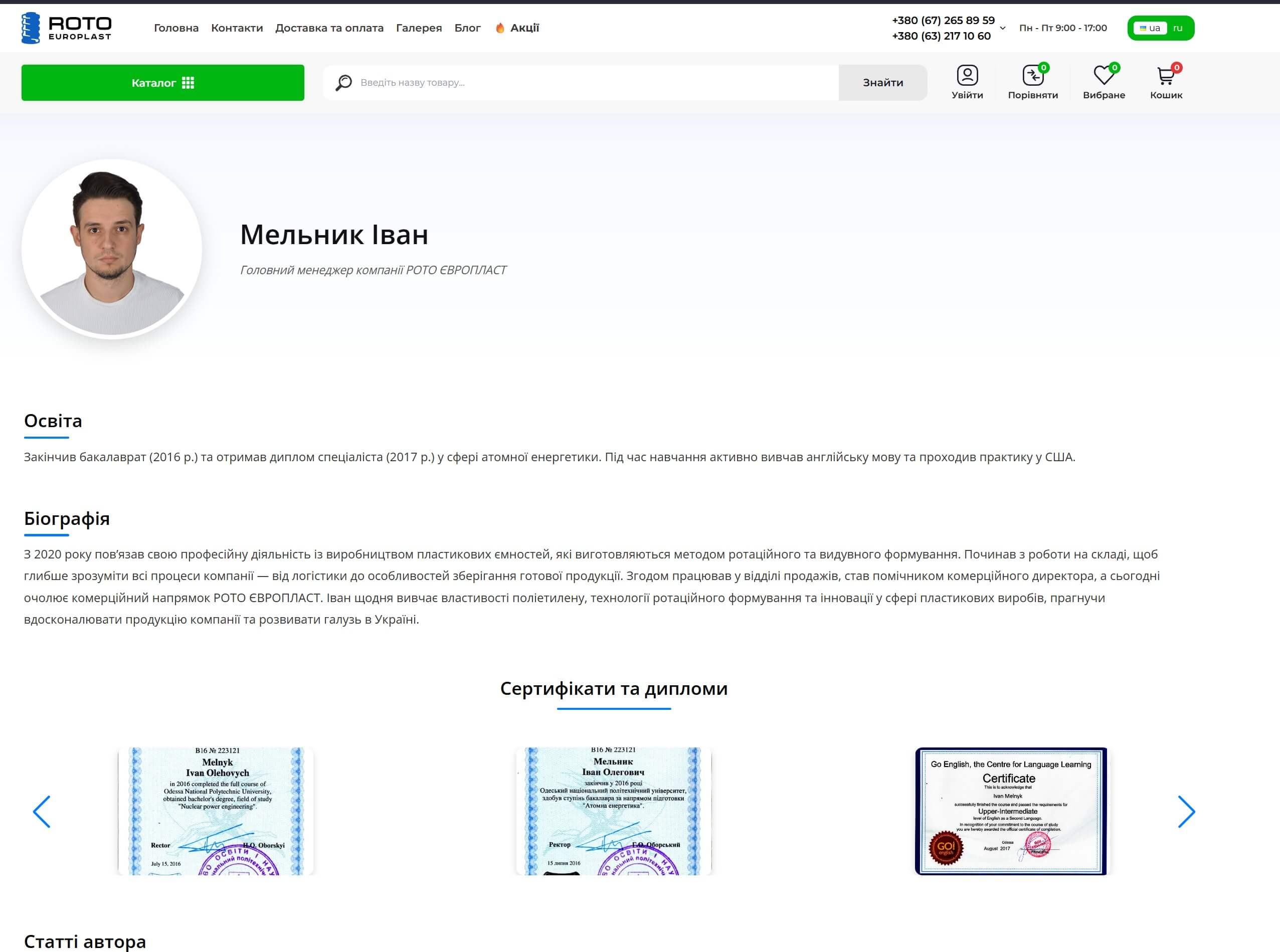Image resolution: width=1280 pixels, height=952 pixels.
Task: Click the Освіта section heading
Action: pos(53,421)
